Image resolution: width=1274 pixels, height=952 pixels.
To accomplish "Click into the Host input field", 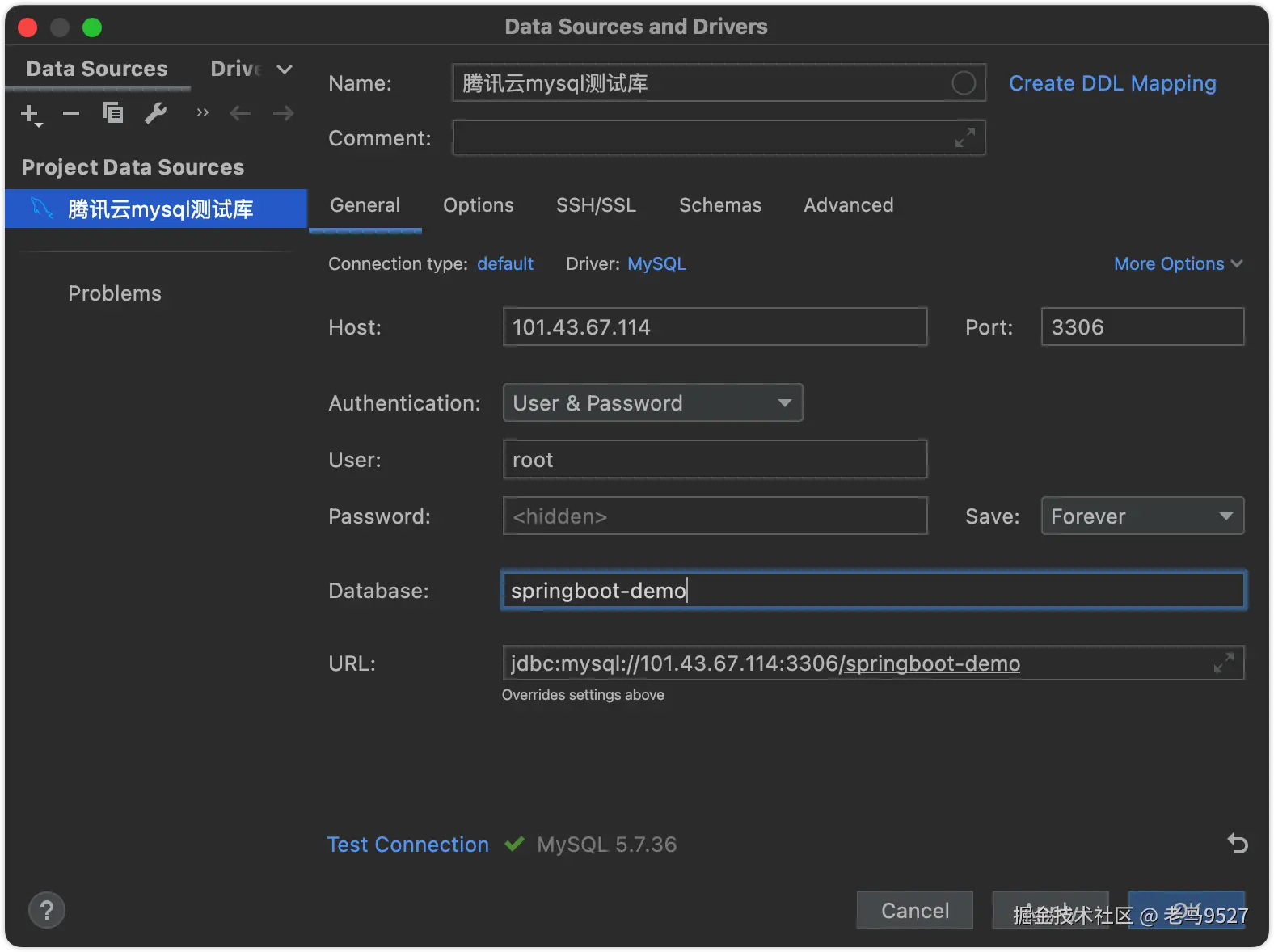I will [x=715, y=327].
